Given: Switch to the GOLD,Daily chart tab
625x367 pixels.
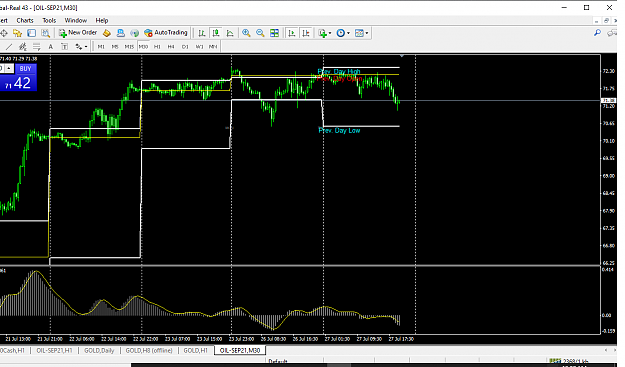Looking at the screenshot, I should [x=99, y=350].
